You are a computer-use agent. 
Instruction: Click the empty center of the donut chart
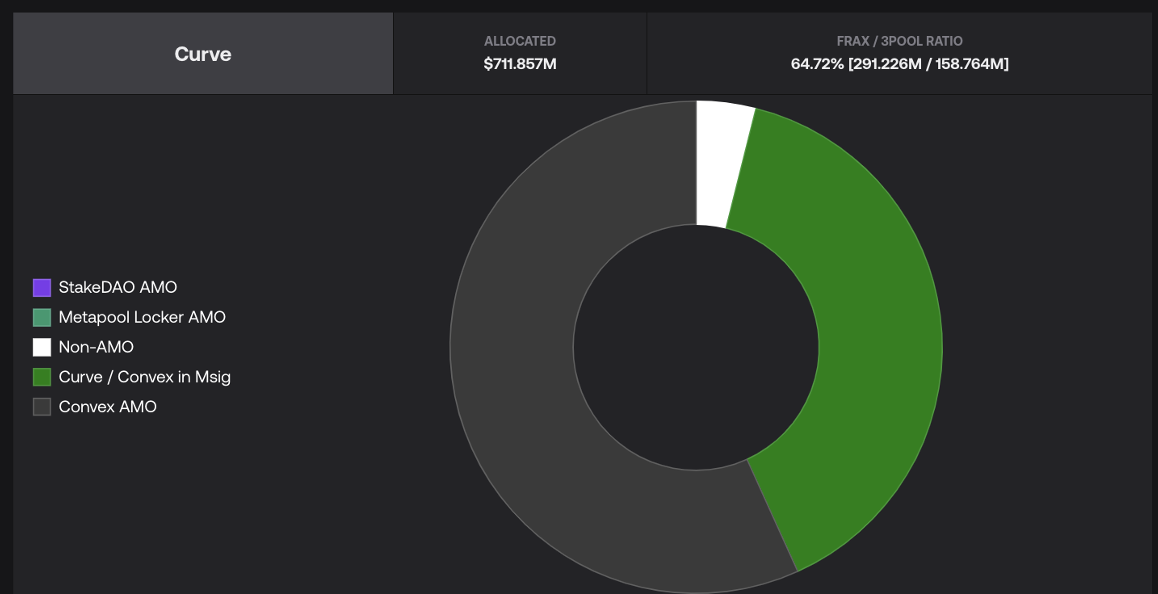pyautogui.click(x=696, y=347)
